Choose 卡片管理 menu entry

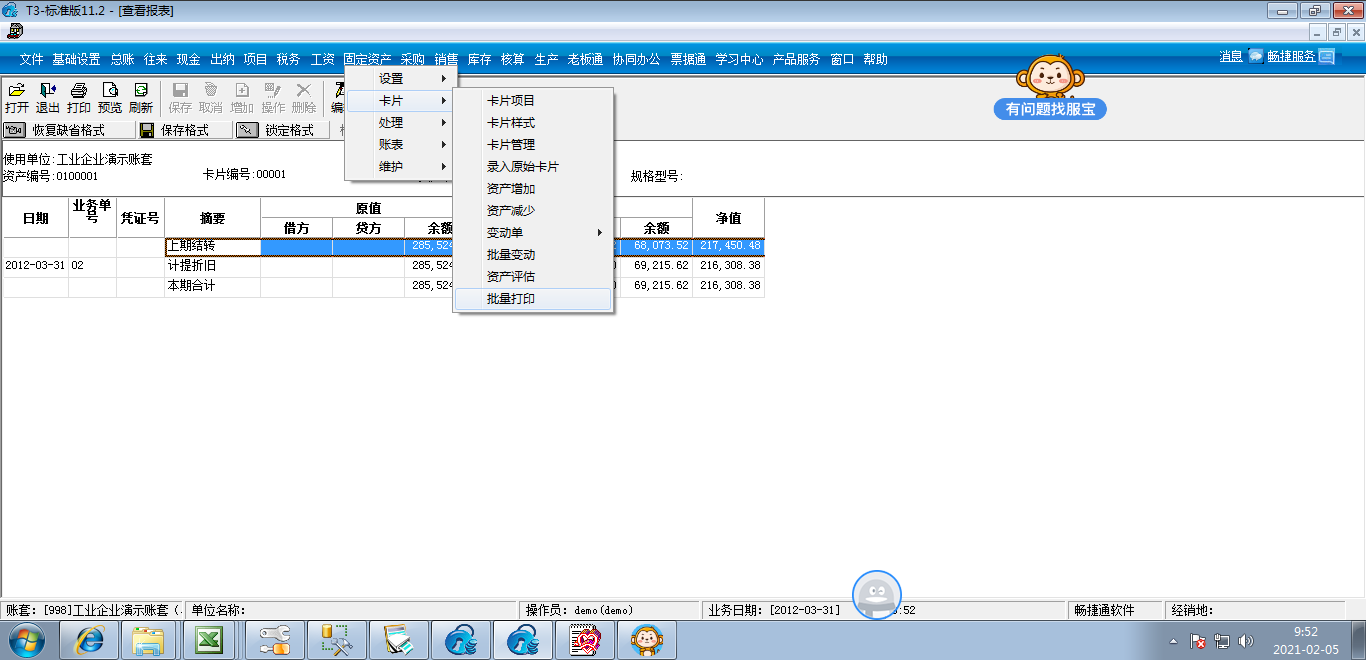[x=533, y=145]
